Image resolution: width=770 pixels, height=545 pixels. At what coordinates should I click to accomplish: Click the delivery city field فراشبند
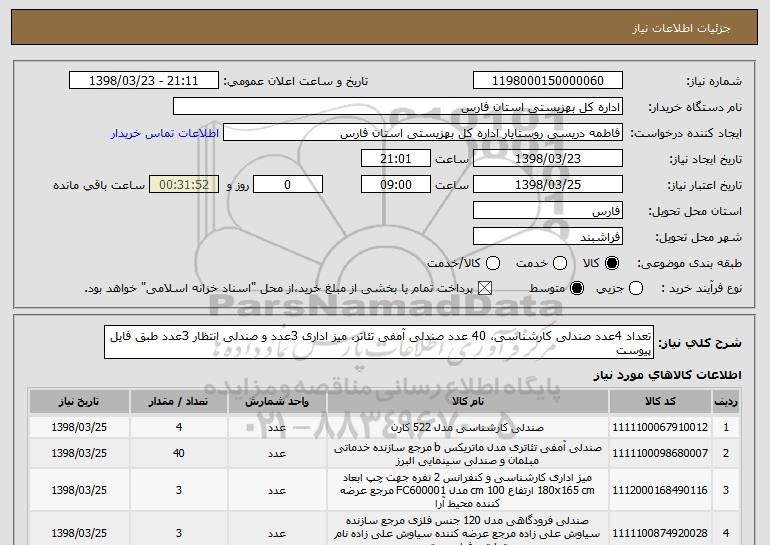(548, 237)
